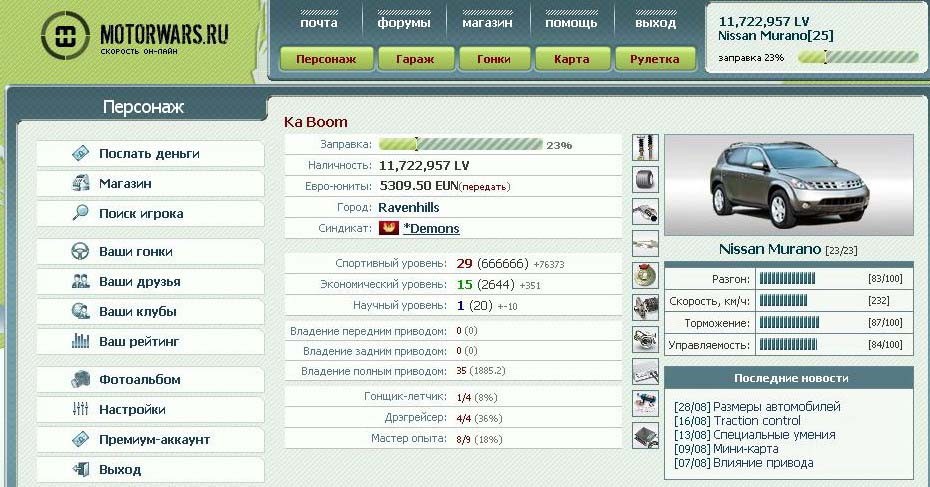Click the magnifier icon beside Поиск игрока

click(81, 213)
